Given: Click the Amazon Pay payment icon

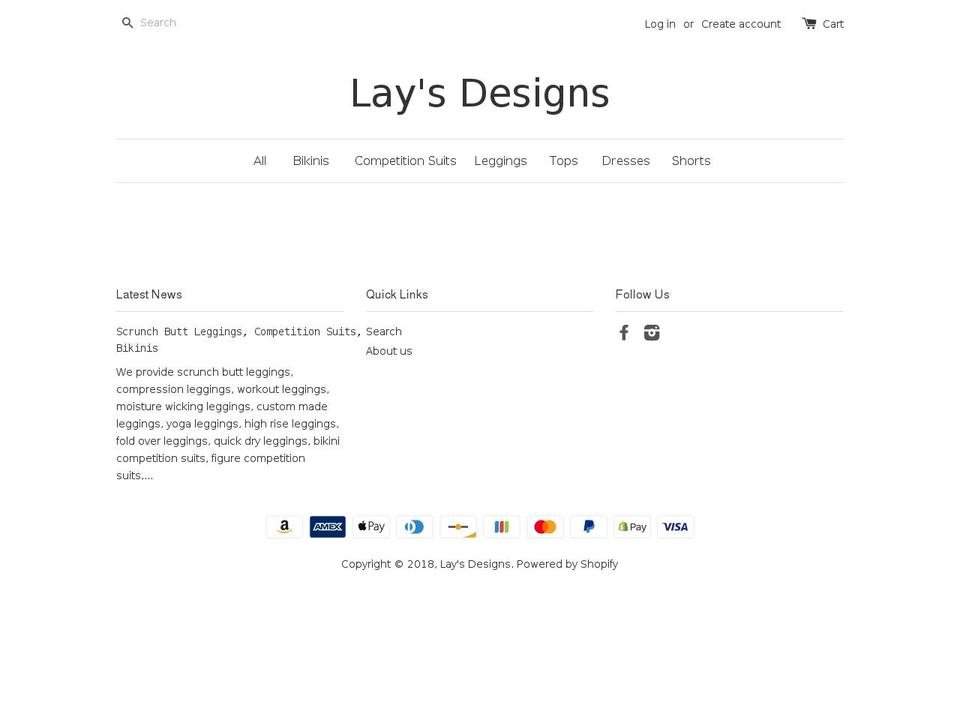Looking at the screenshot, I should click(x=284, y=527).
